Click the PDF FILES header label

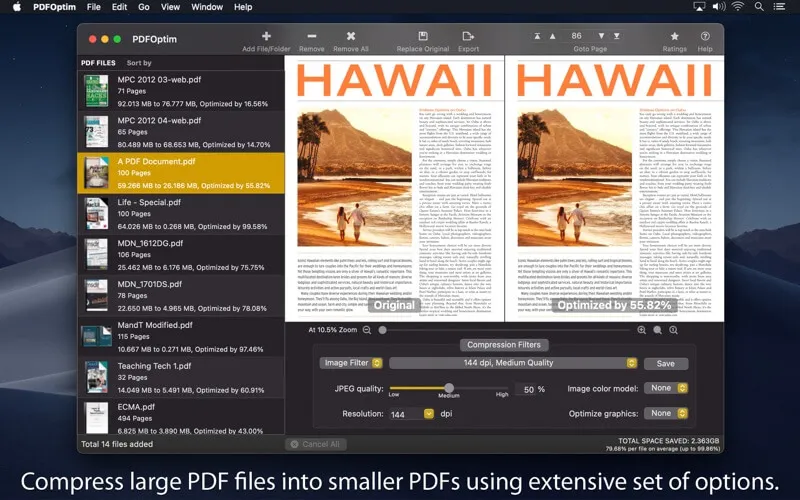98,63
